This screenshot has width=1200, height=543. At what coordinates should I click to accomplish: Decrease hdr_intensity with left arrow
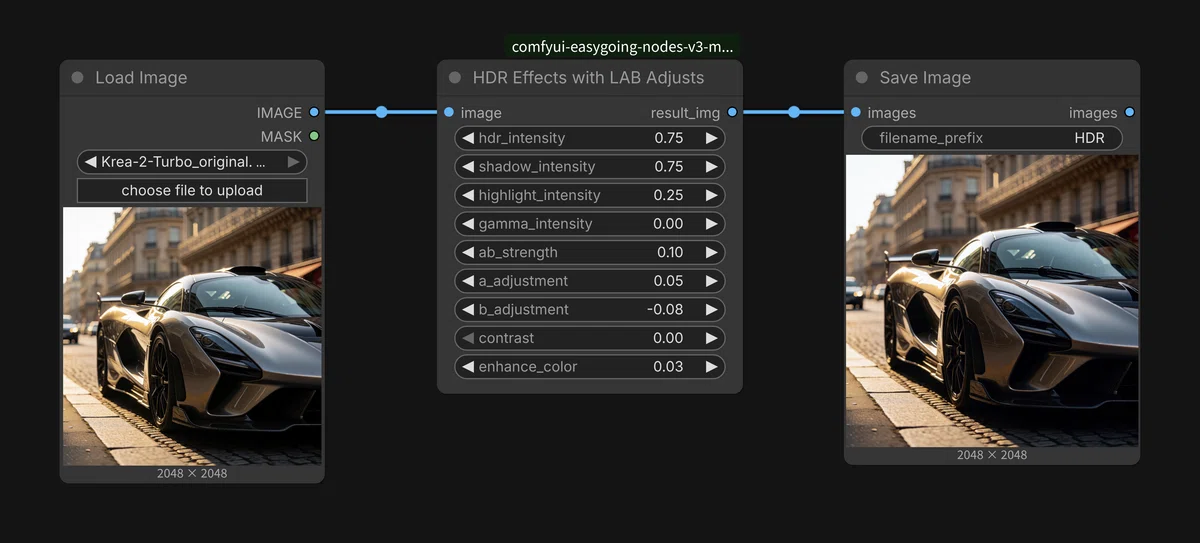pyautogui.click(x=468, y=138)
